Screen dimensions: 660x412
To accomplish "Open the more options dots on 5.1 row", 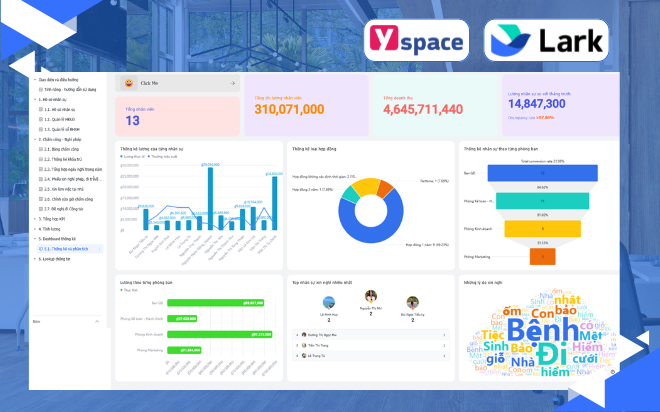I will coord(100,249).
